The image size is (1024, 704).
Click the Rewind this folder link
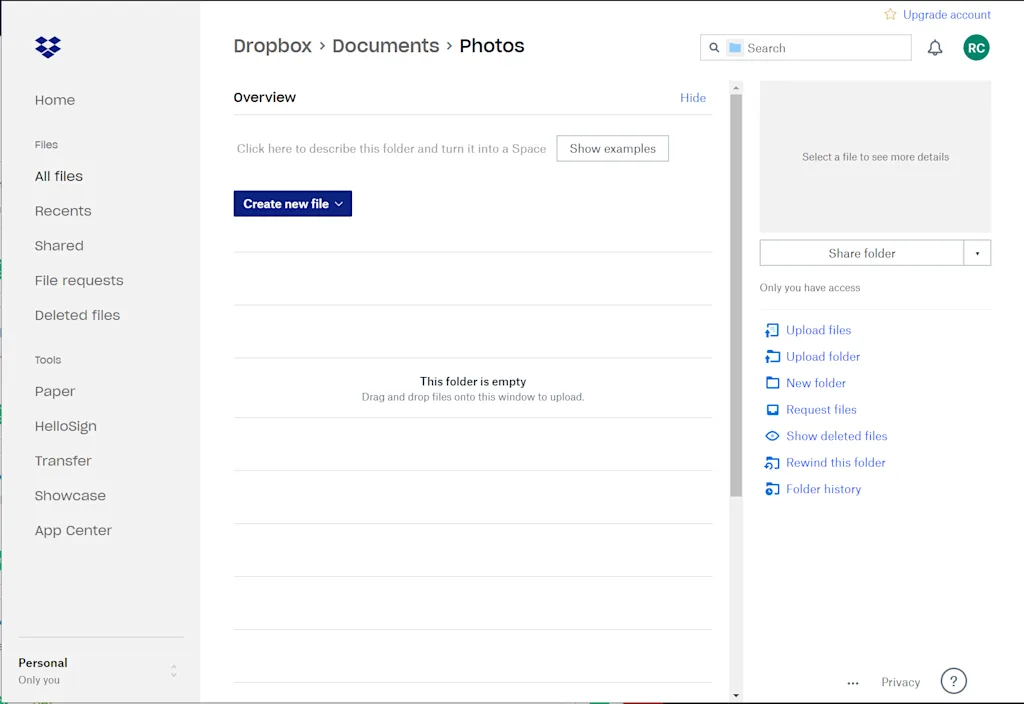835,462
